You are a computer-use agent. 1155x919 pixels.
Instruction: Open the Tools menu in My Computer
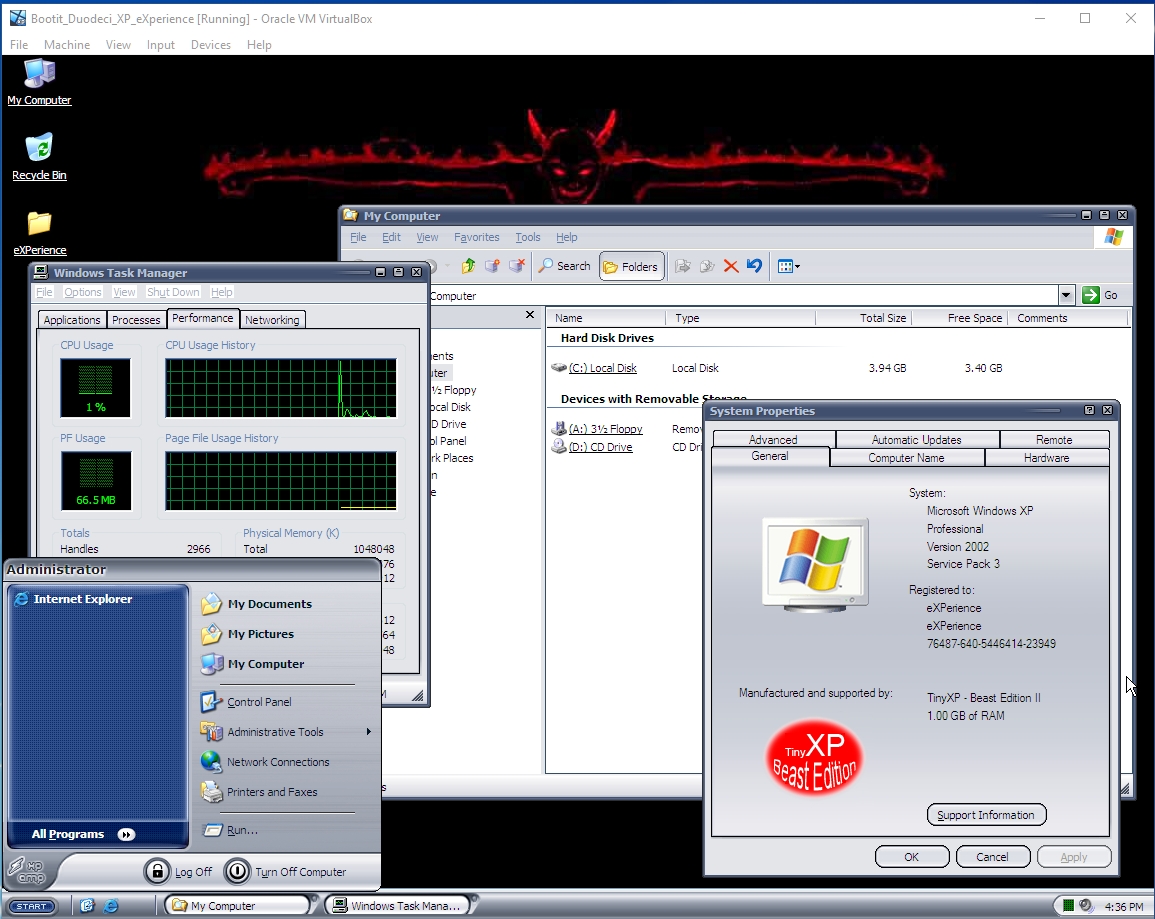click(x=527, y=237)
